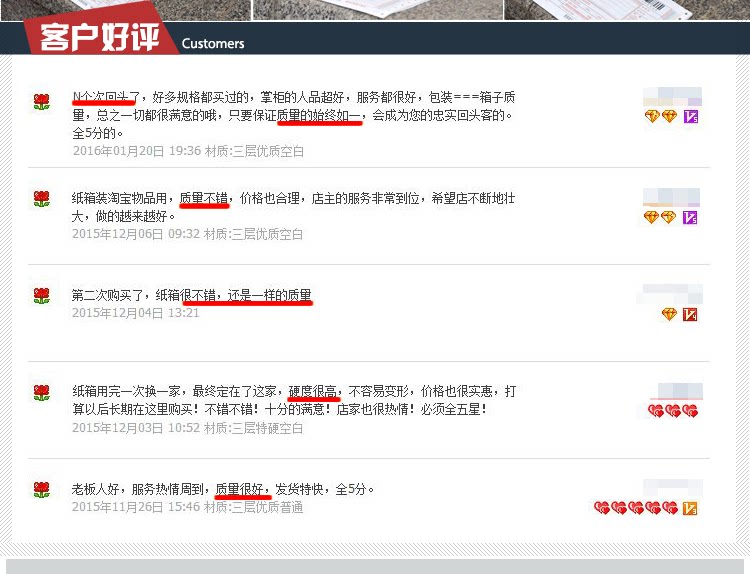The height and width of the screenshot is (574, 750).
Task: Click the single gold diamond on the third review
Action: [669, 314]
